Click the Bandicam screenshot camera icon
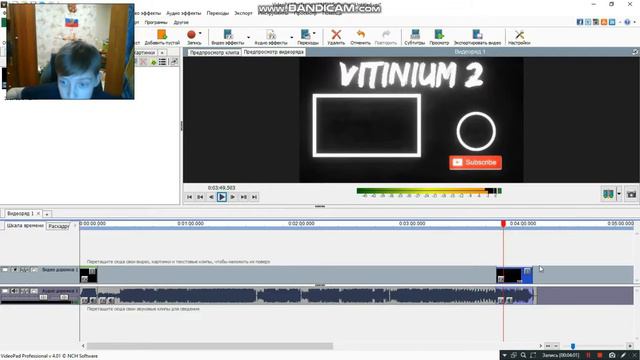The height and width of the screenshot is (360, 640). click(x=612, y=356)
